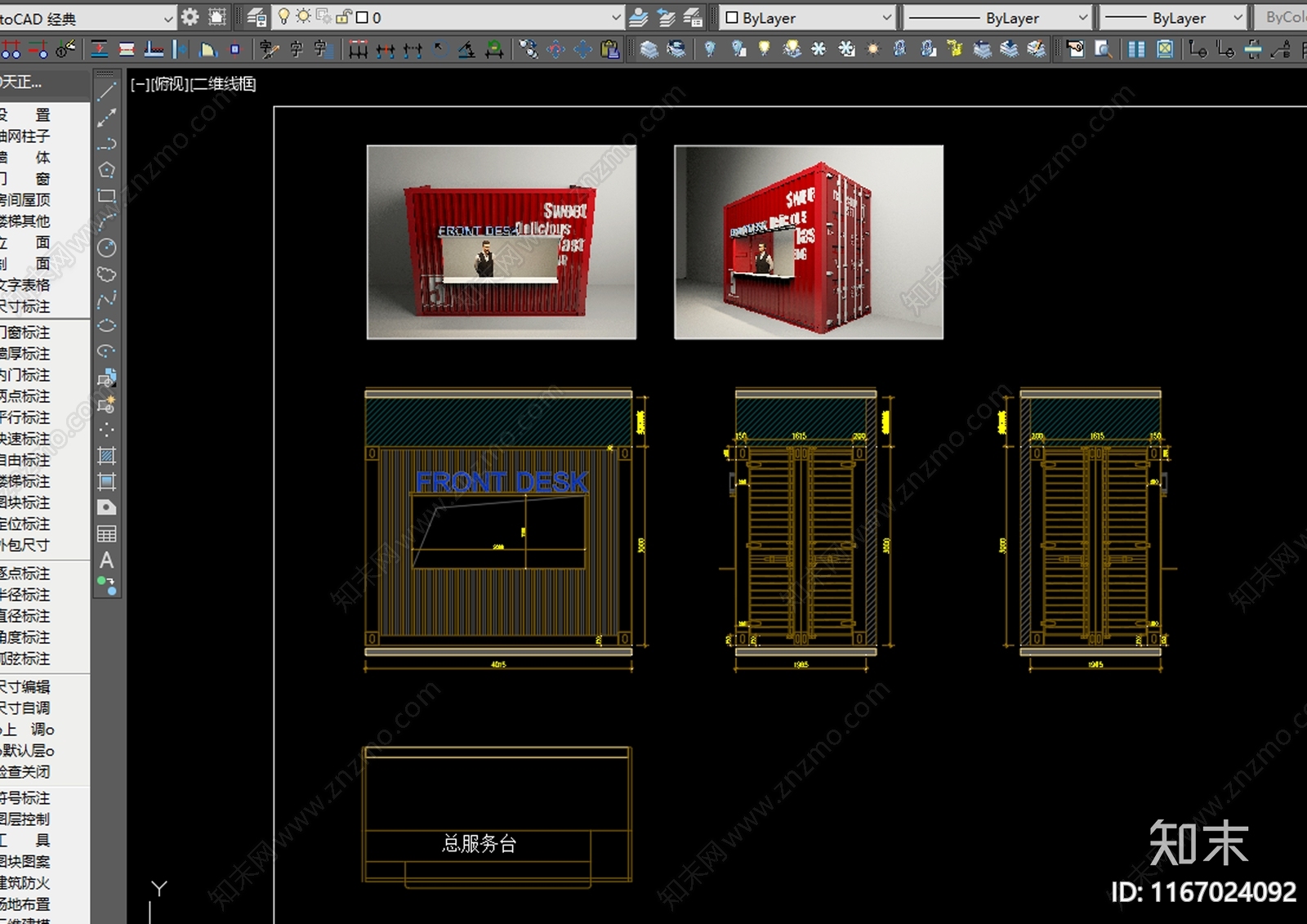
Task: Open the ByLayer lineweight dropdown
Action: [1238, 17]
